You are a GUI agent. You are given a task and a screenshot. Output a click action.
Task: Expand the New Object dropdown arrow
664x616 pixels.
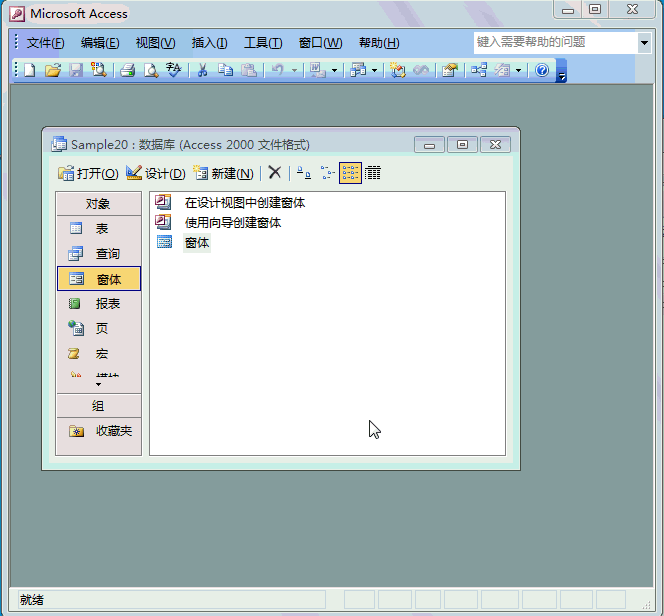point(519,70)
